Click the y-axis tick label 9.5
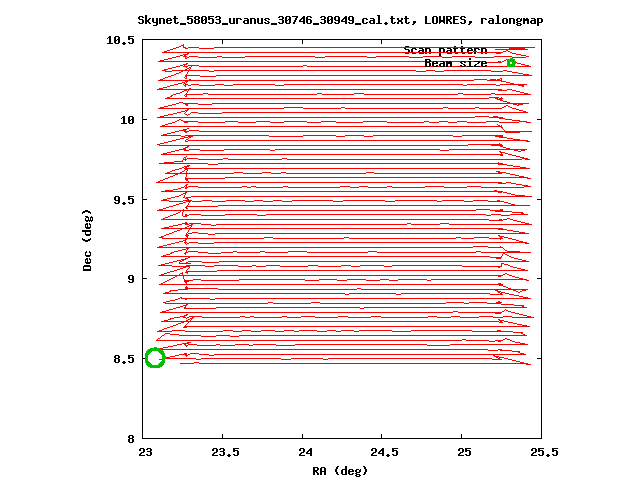The height and width of the screenshot is (480, 640). (x=124, y=200)
